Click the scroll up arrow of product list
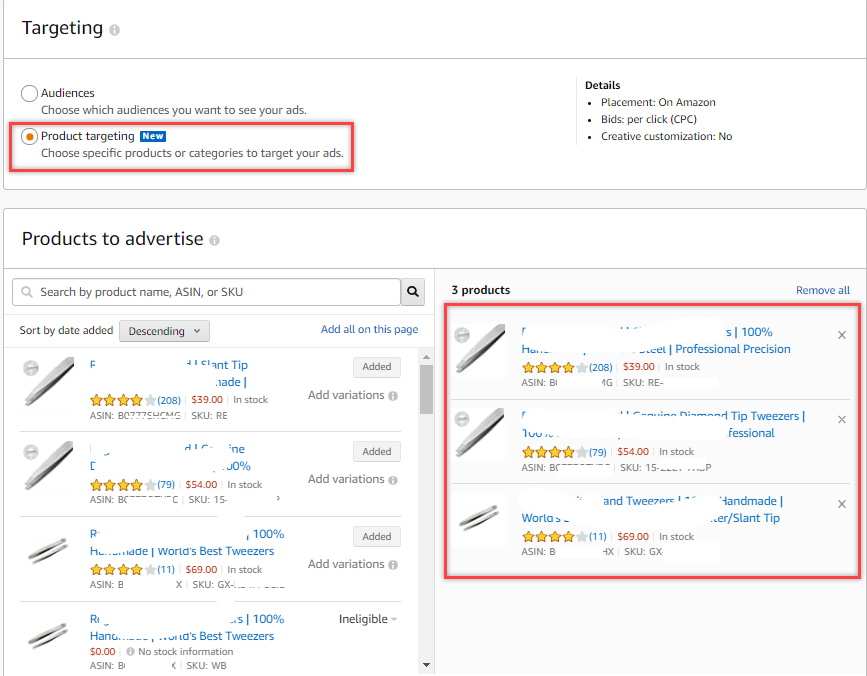This screenshot has width=867, height=676. click(x=426, y=357)
